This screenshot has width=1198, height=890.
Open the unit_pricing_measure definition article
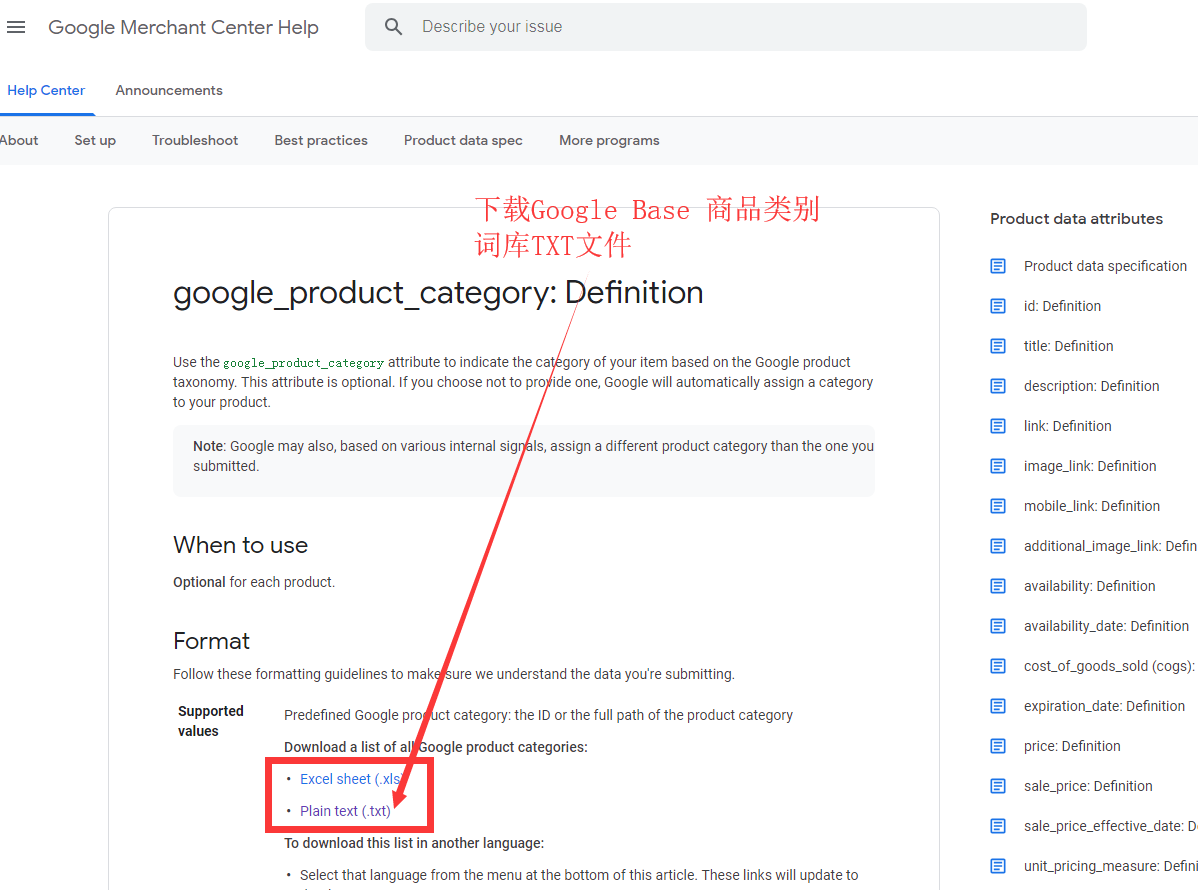[x=1110, y=866]
